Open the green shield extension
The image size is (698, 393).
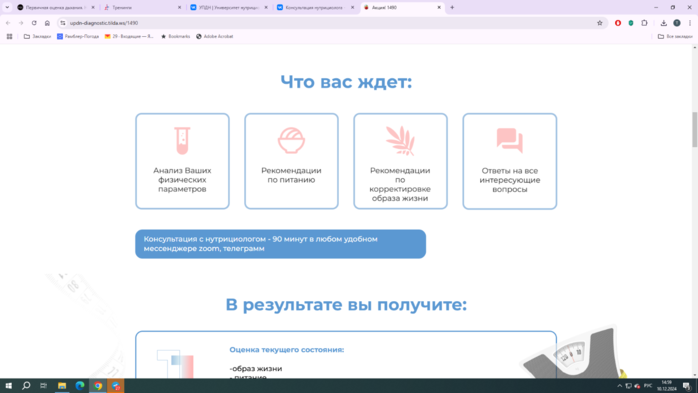click(631, 23)
